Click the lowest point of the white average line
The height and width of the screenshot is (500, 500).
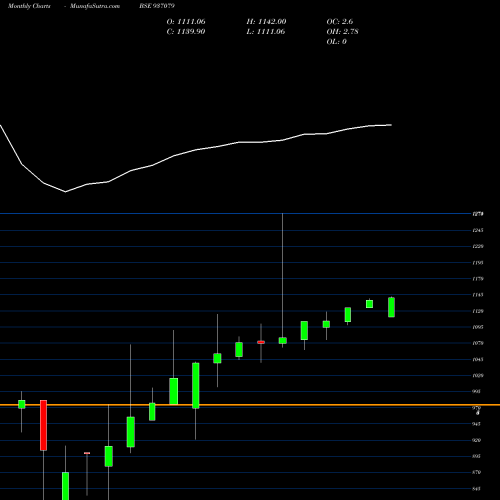pos(65,192)
